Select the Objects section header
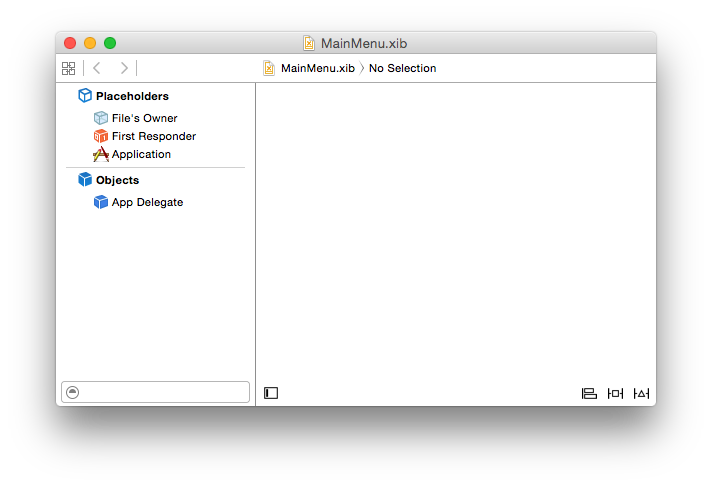This screenshot has width=712, height=486. [x=117, y=180]
